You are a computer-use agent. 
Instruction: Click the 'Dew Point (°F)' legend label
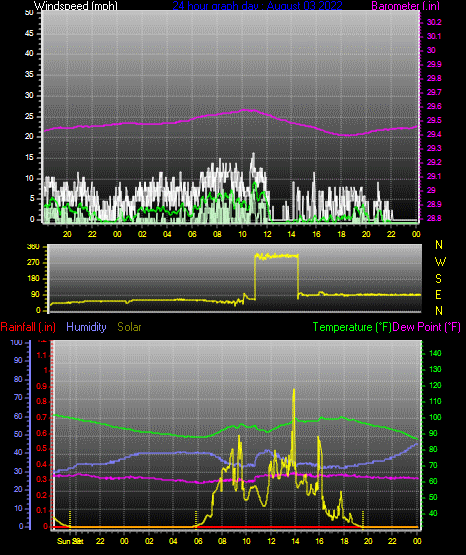426,327
